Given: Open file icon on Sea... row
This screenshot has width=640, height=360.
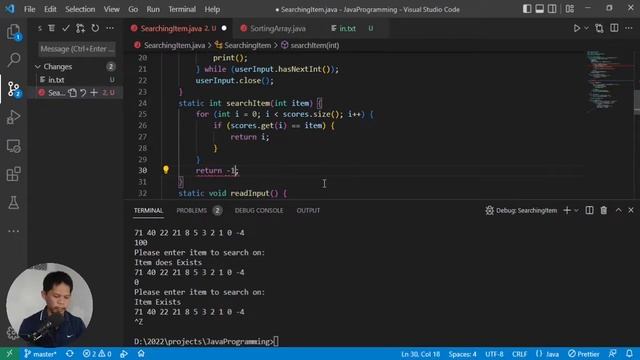Looking at the screenshot, I should tap(72, 93).
